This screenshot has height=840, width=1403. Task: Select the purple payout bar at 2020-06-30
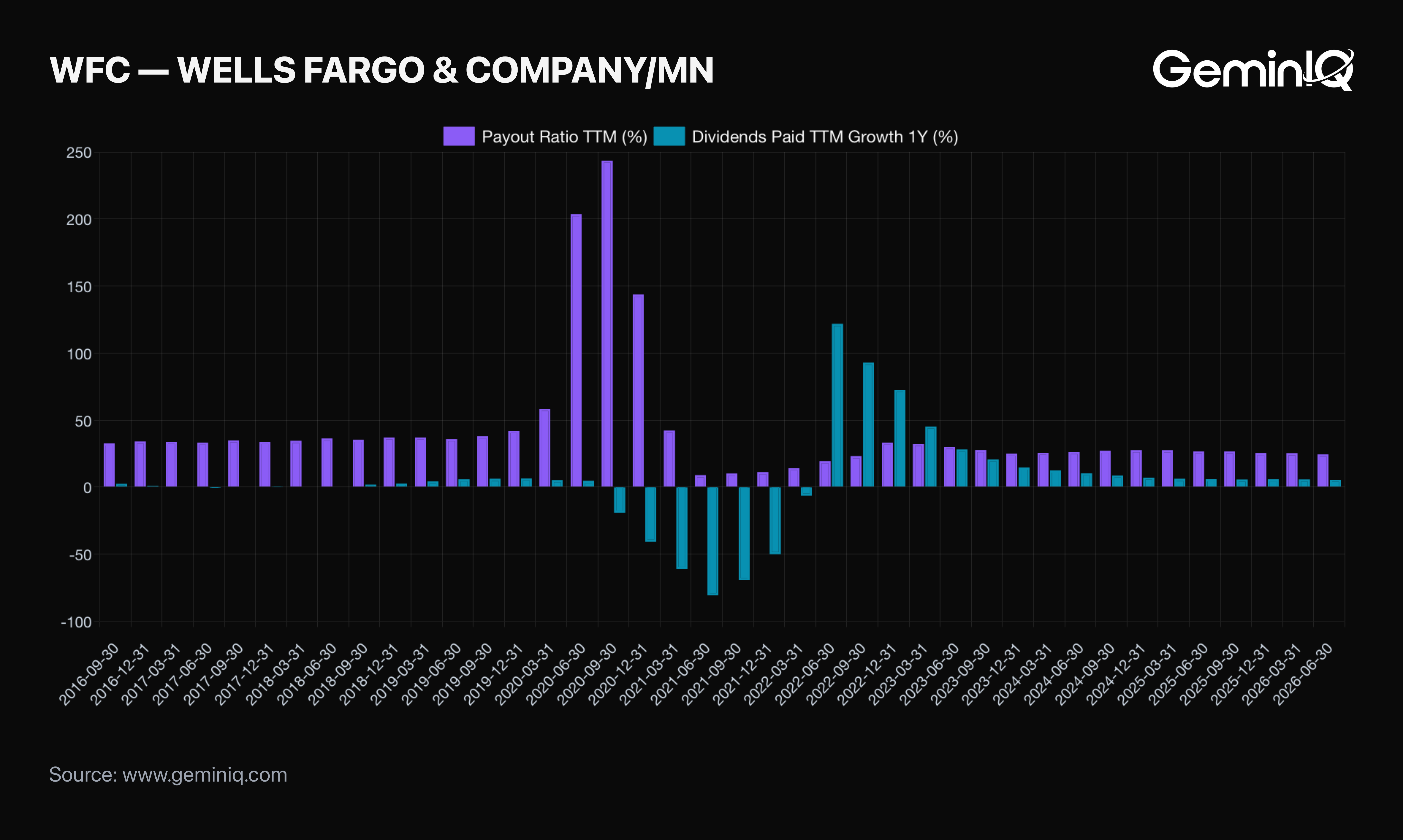coord(576,350)
